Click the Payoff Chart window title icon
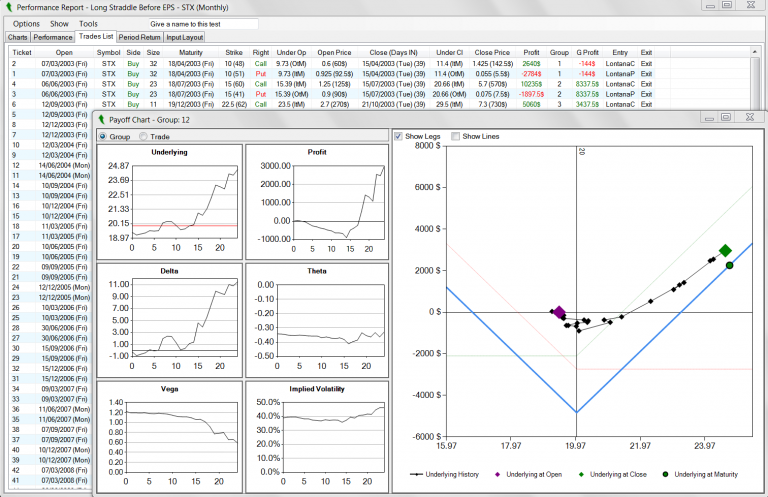 click(101, 118)
